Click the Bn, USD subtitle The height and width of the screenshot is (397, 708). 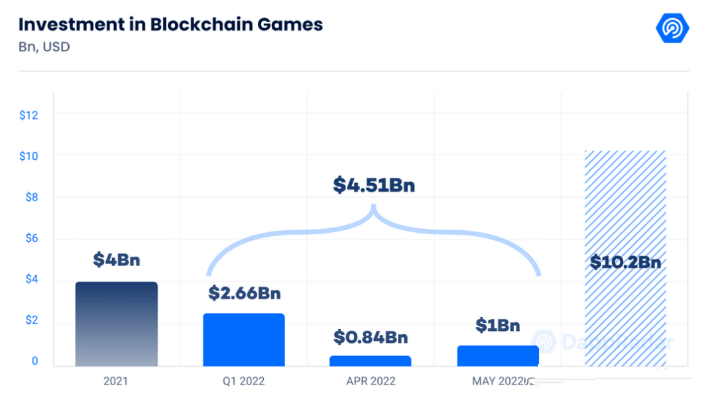pos(44,47)
